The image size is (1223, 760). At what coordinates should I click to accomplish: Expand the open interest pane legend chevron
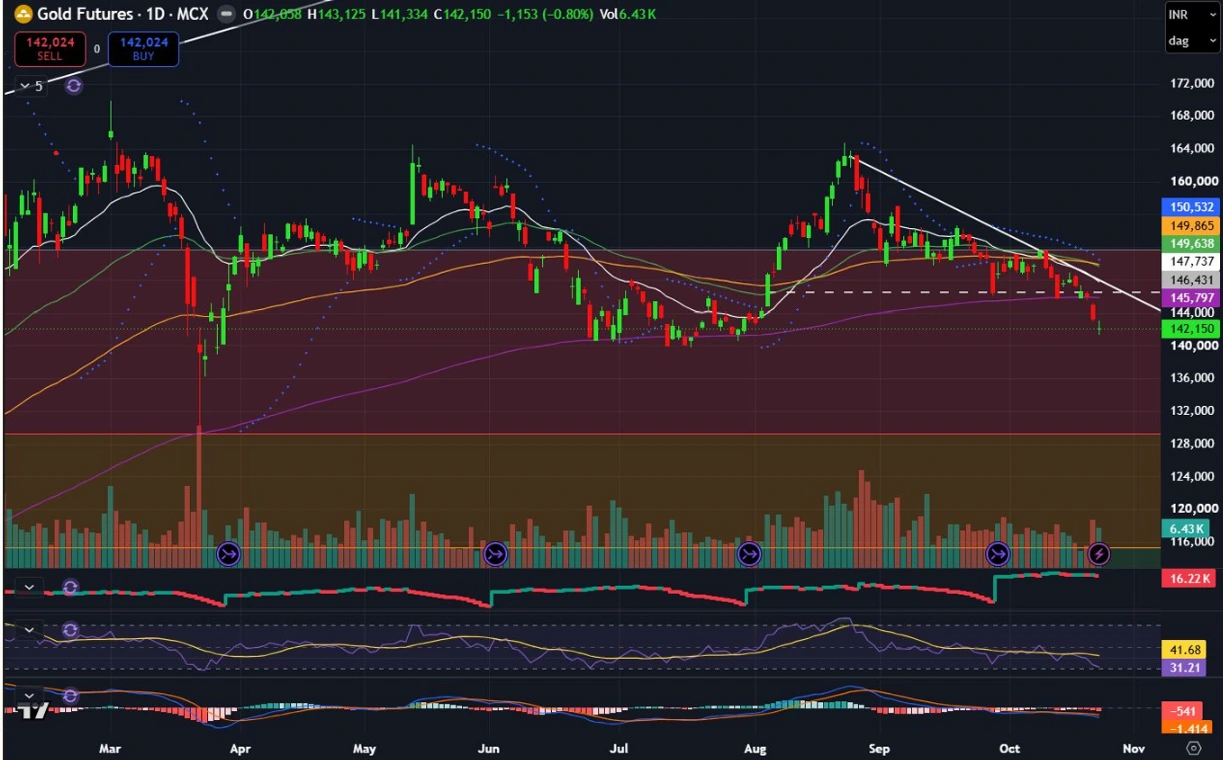(x=30, y=587)
